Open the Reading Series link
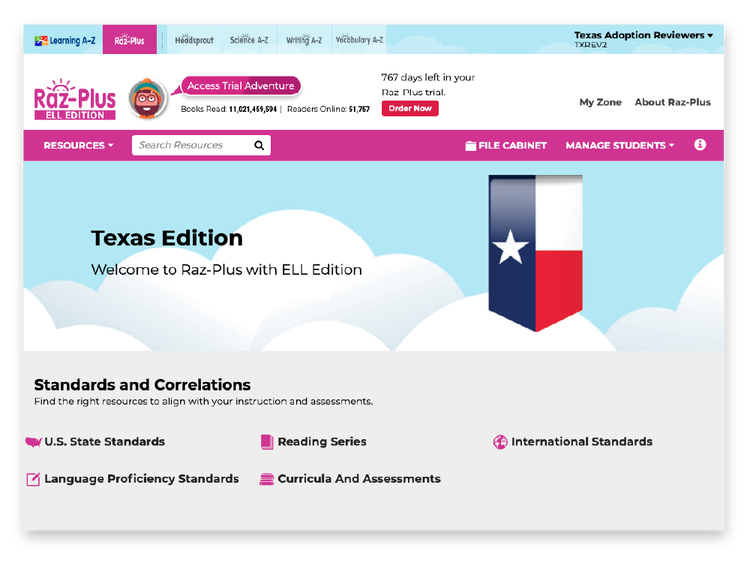 tap(322, 442)
